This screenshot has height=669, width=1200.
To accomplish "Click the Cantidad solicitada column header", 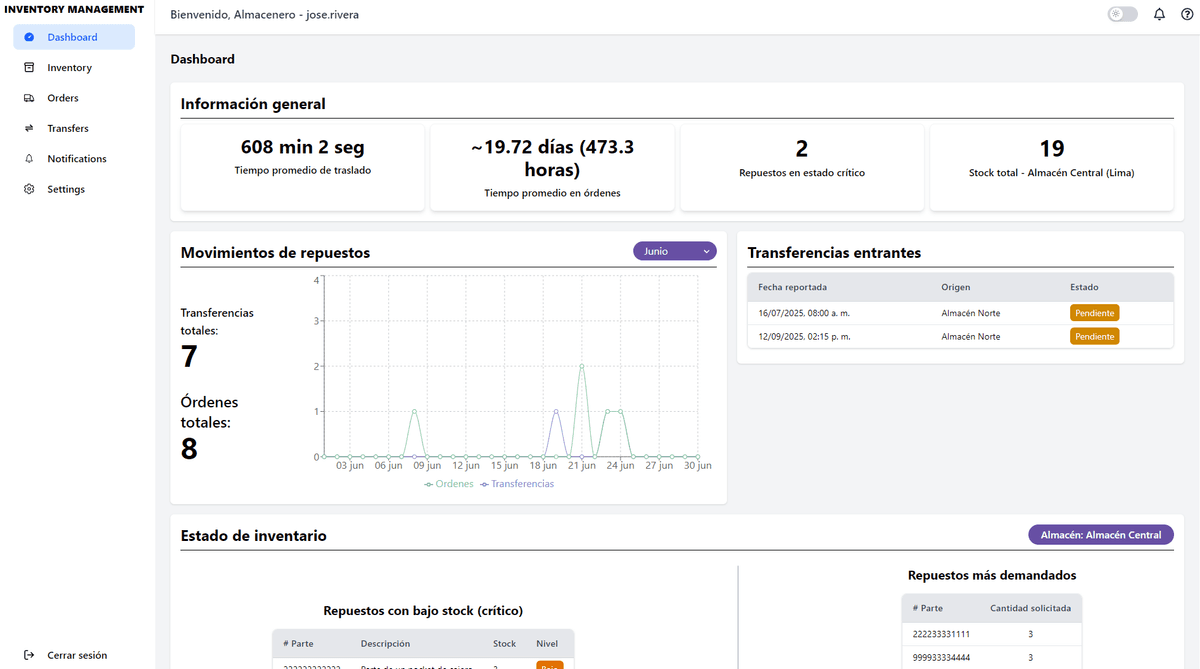I will coord(1031,608).
